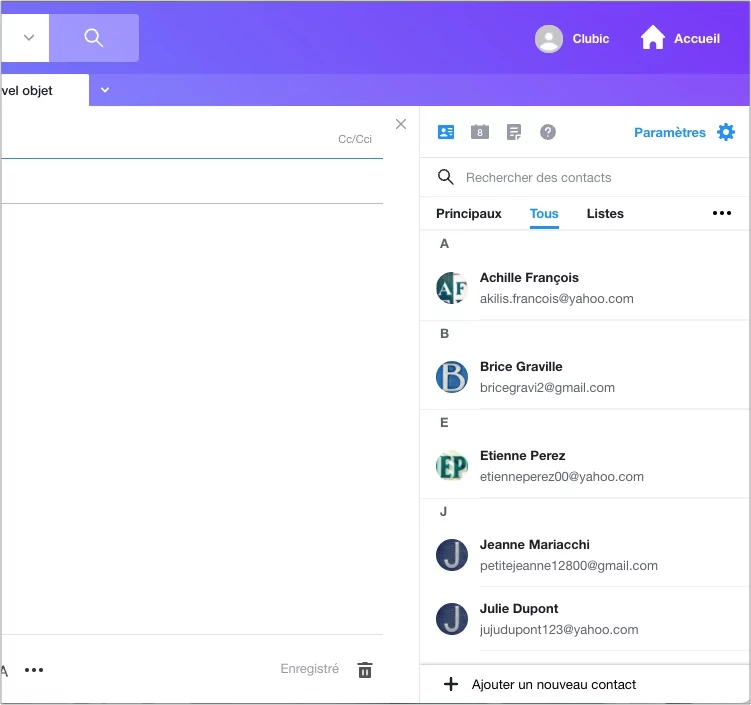This screenshot has width=751, height=705.
Task: Click the Achille François contact name
Action: click(529, 278)
